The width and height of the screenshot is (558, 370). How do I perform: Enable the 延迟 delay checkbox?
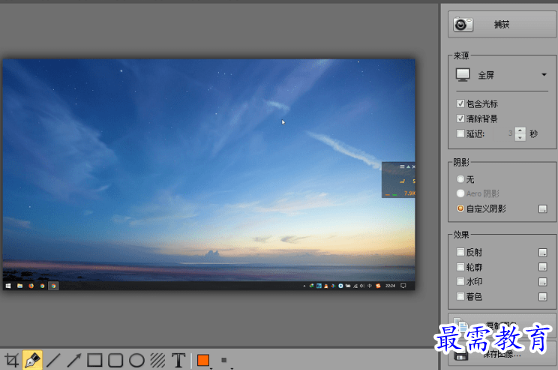click(x=460, y=133)
